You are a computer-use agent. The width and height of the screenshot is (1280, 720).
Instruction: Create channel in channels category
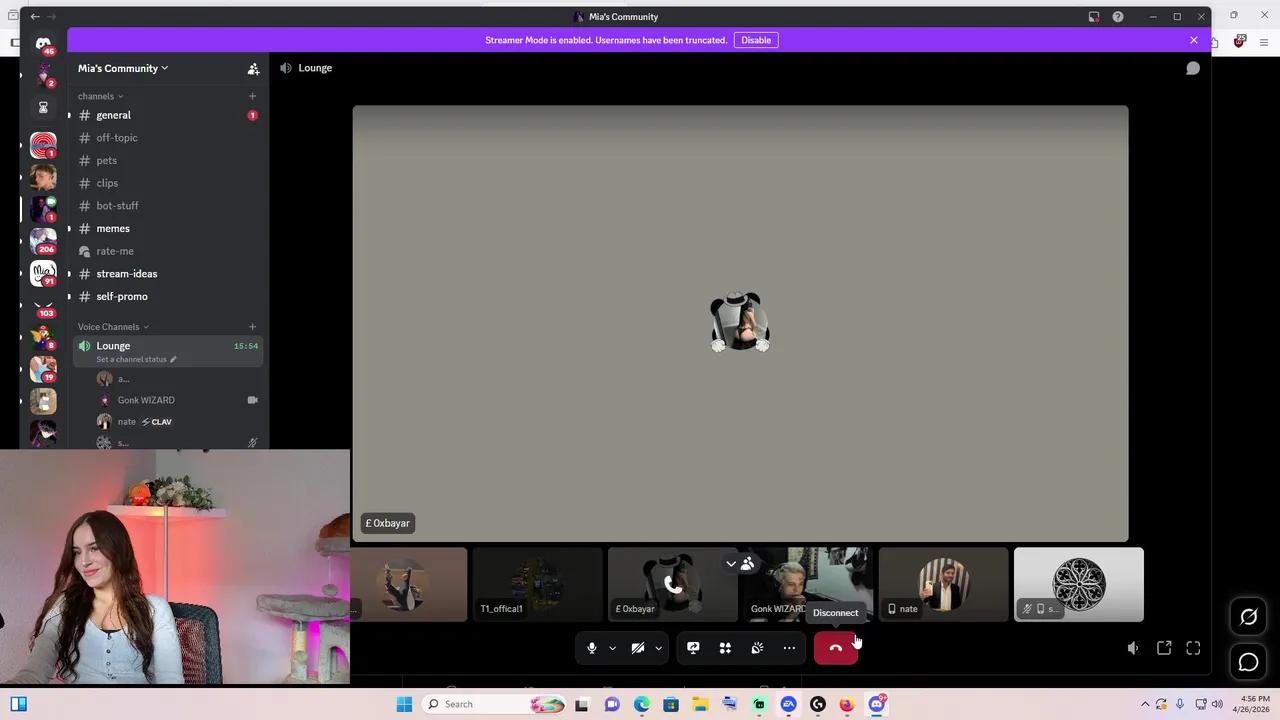[252, 96]
